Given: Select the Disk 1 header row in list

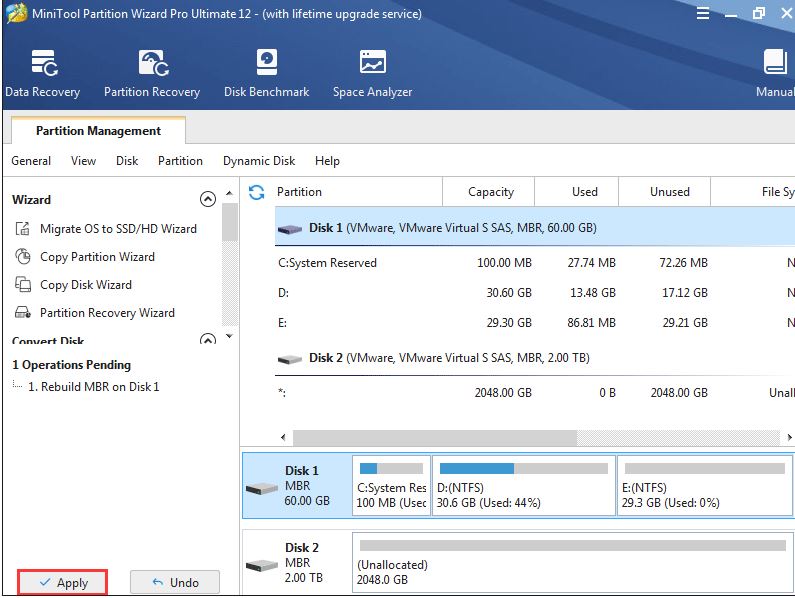Looking at the screenshot, I should (x=535, y=227).
